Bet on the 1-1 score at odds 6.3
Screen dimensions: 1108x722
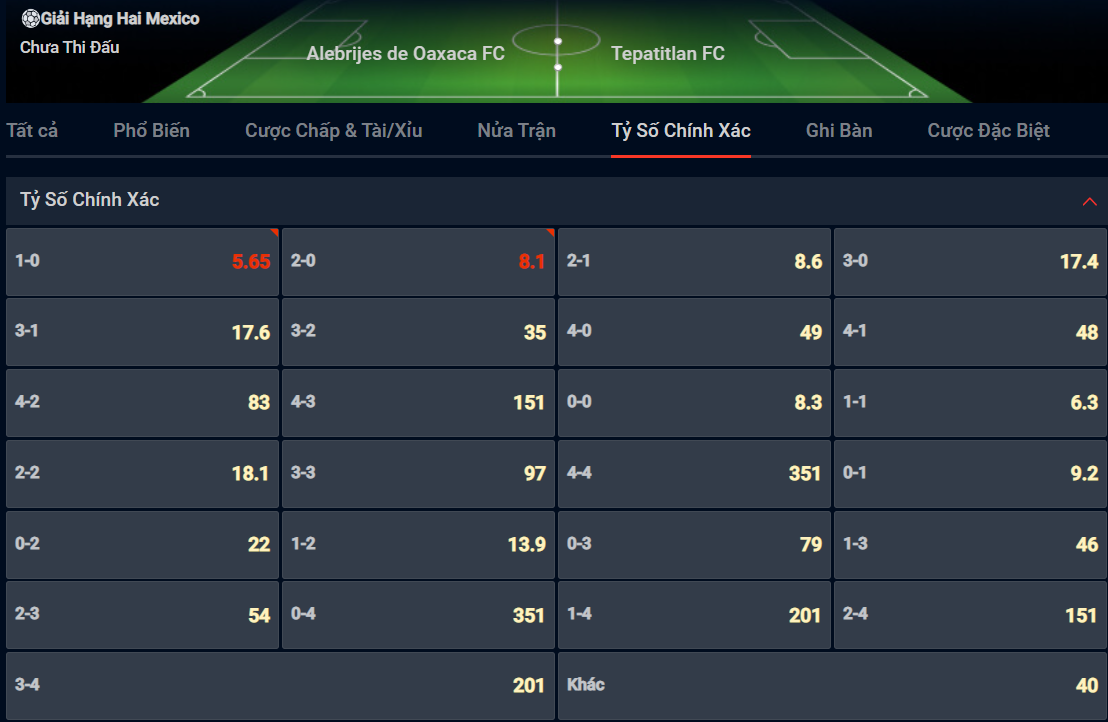click(x=970, y=403)
